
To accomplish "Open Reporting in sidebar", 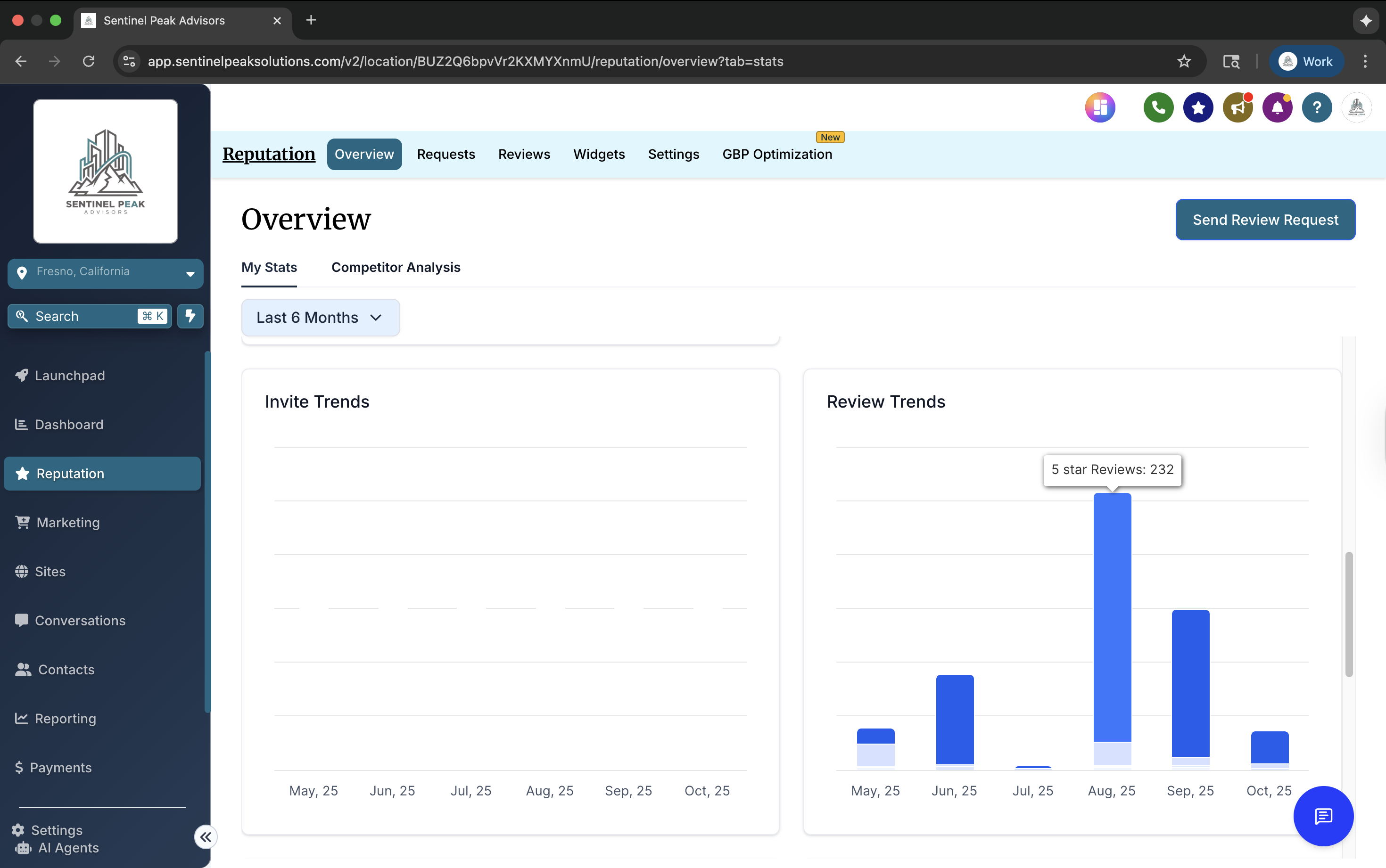I will point(102,719).
